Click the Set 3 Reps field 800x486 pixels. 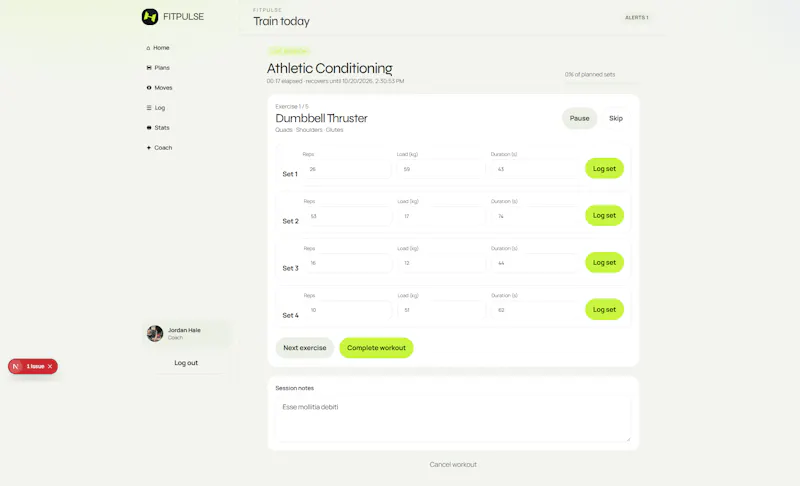pyautogui.click(x=348, y=263)
